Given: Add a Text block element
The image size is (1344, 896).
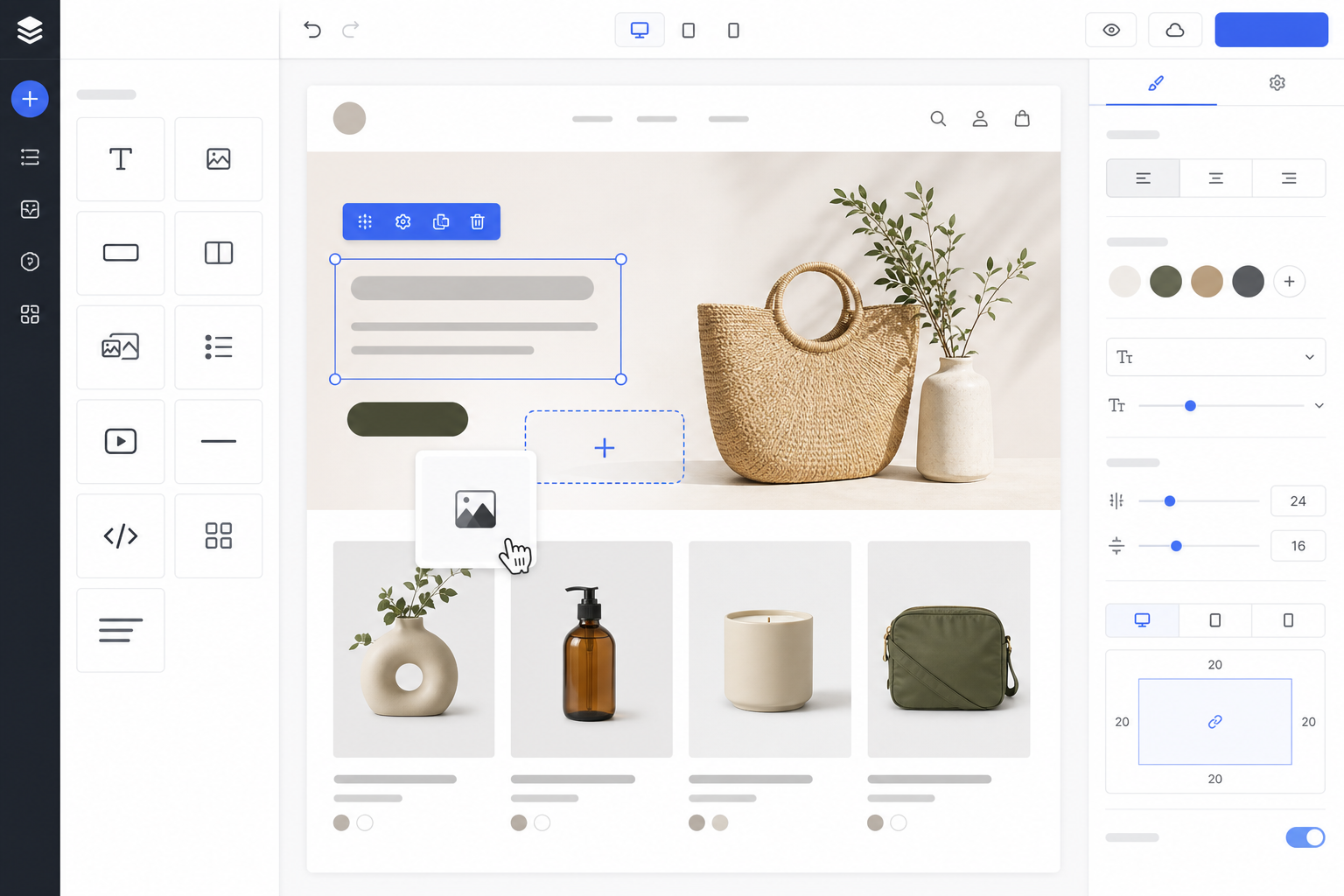Looking at the screenshot, I should (121, 159).
